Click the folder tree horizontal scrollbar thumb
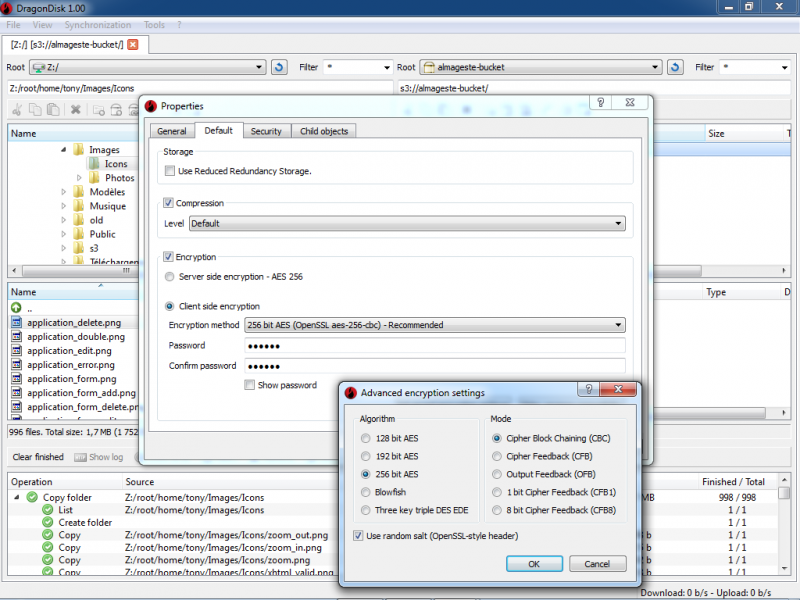Screen dimensions: 800x600 (82, 270)
